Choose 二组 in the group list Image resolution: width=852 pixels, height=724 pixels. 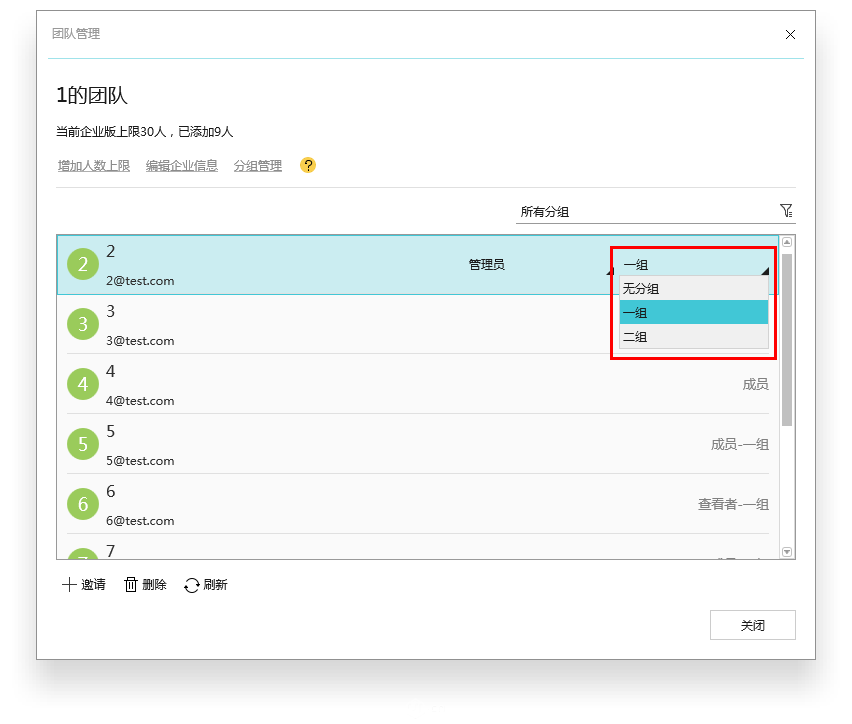click(x=694, y=337)
